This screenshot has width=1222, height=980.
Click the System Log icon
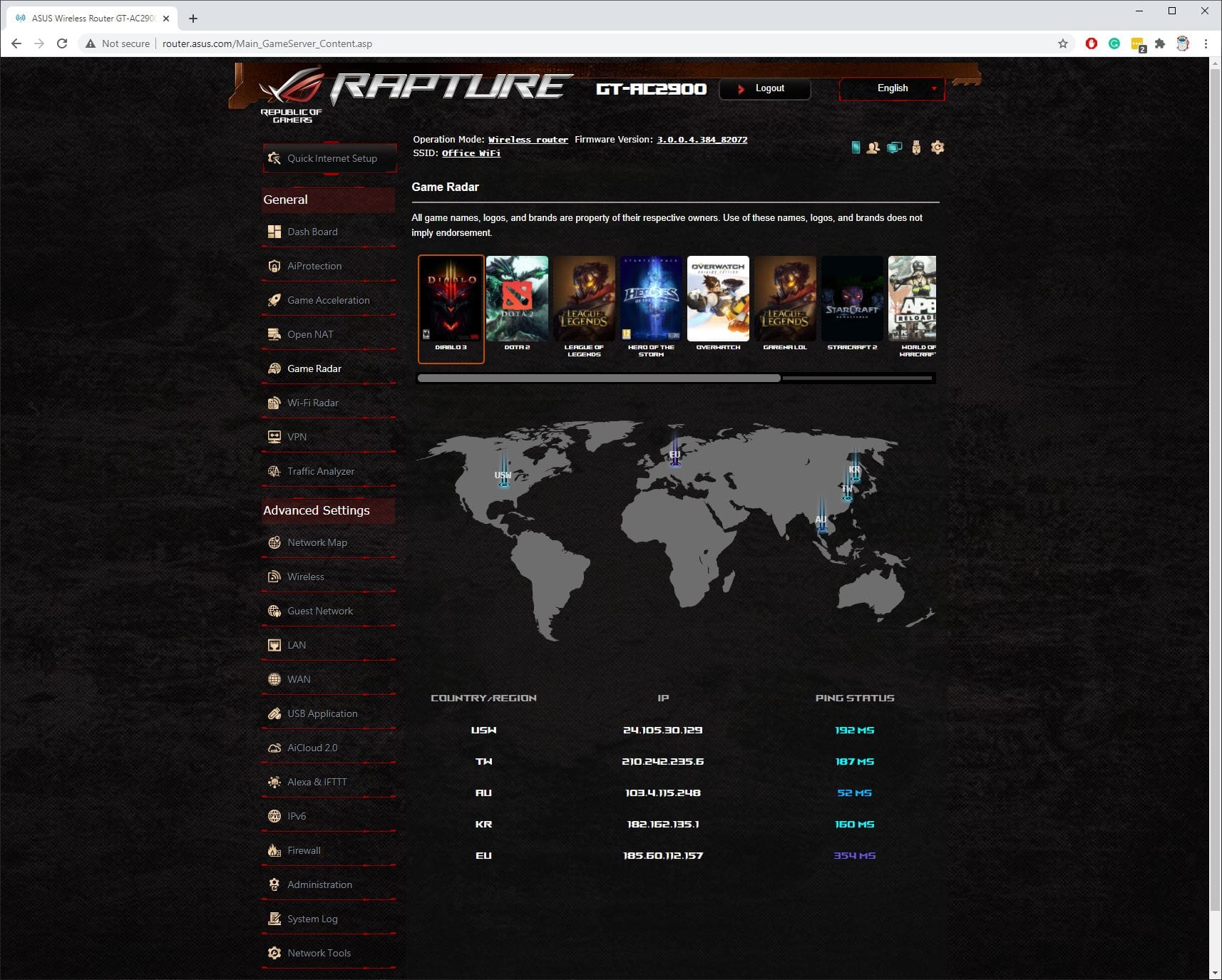[x=274, y=919]
